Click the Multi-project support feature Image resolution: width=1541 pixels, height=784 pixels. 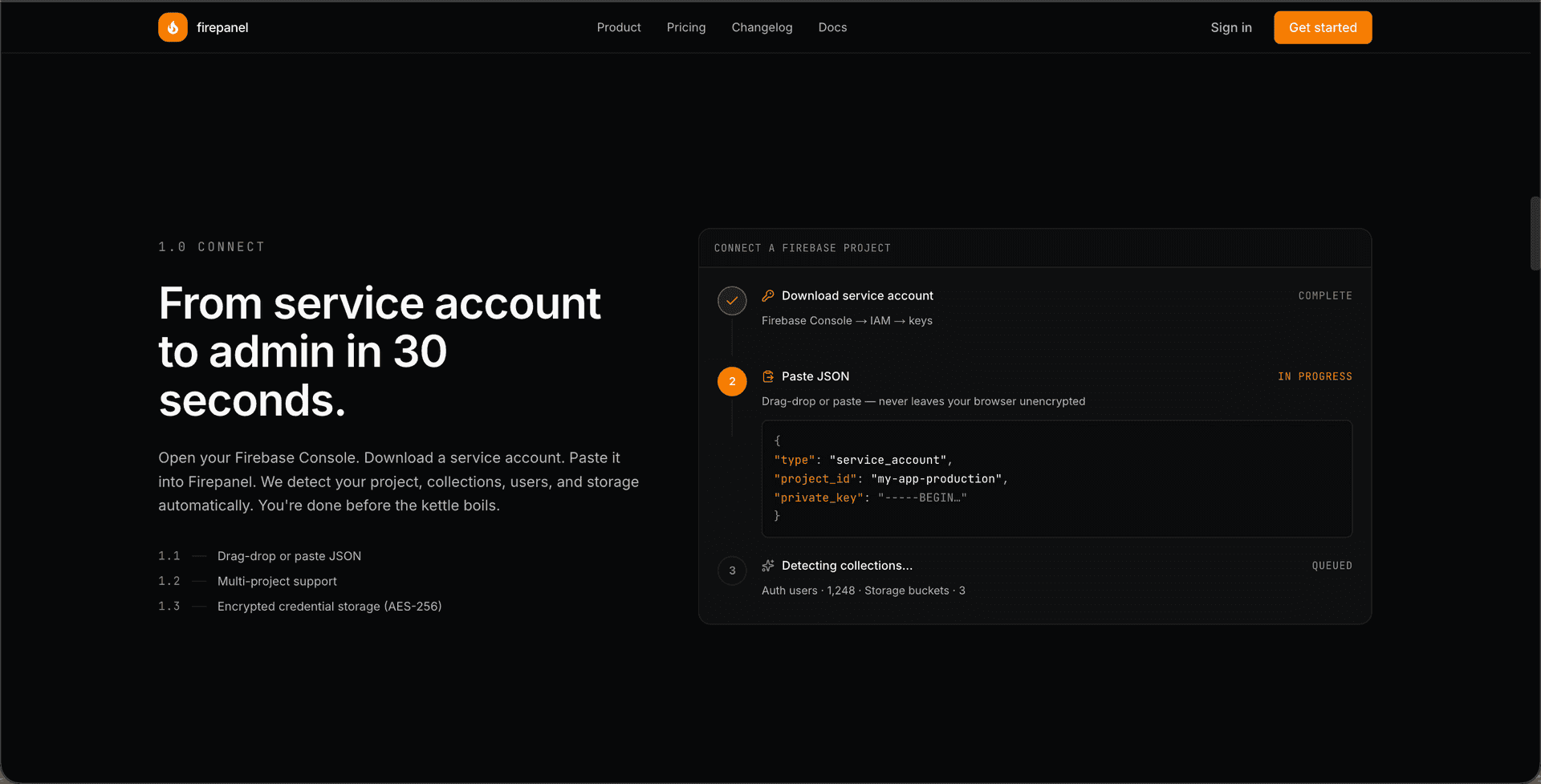(277, 581)
